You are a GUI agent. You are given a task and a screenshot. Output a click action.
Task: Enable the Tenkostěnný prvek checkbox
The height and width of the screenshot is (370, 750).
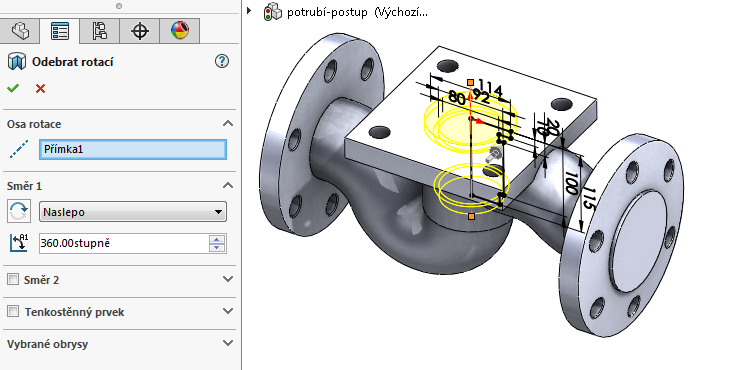pyautogui.click(x=13, y=312)
